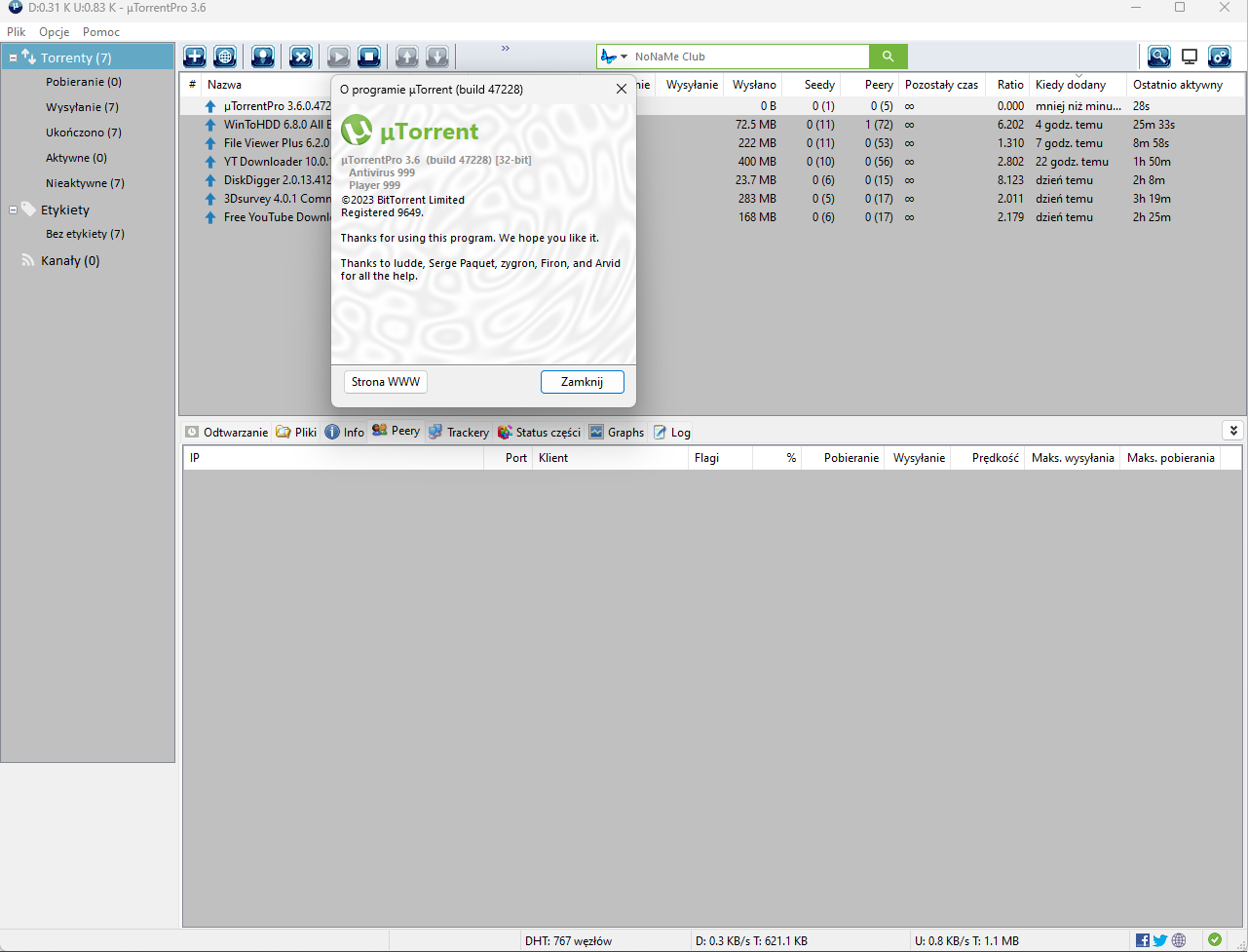
Task: Switch to the Odtwarzanie tab
Action: (x=226, y=432)
